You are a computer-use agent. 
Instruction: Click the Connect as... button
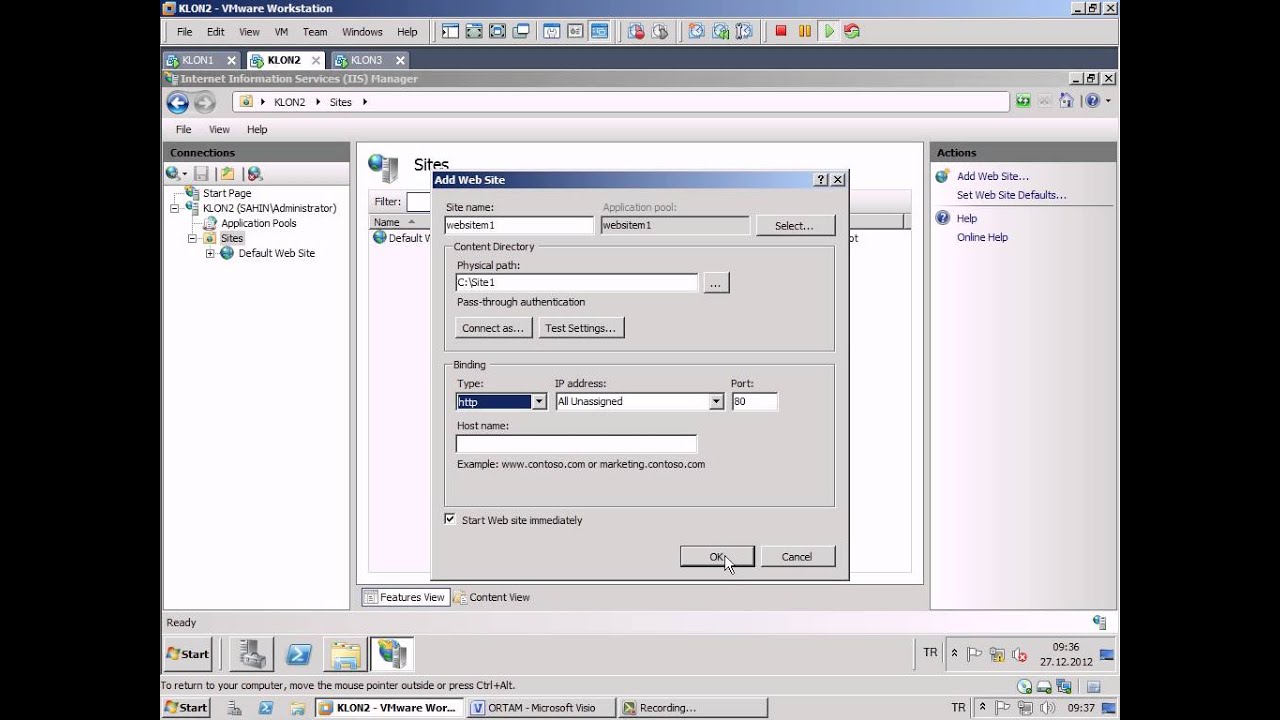pyautogui.click(x=494, y=328)
